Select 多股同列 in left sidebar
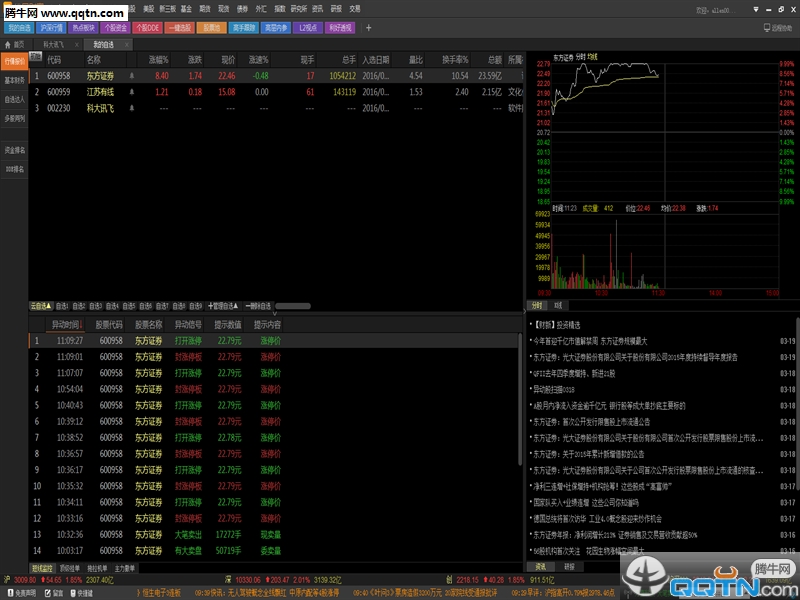 (x=14, y=118)
